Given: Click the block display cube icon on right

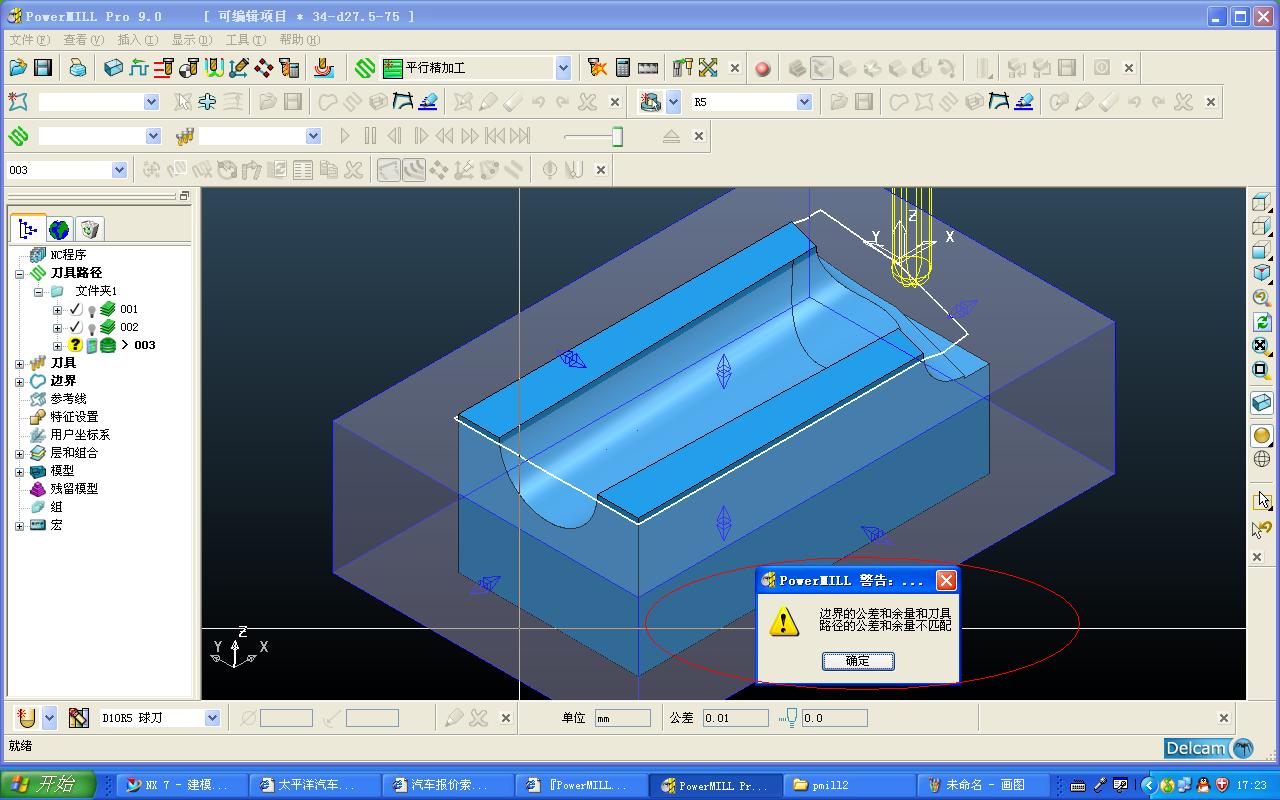Looking at the screenshot, I should tap(1261, 403).
